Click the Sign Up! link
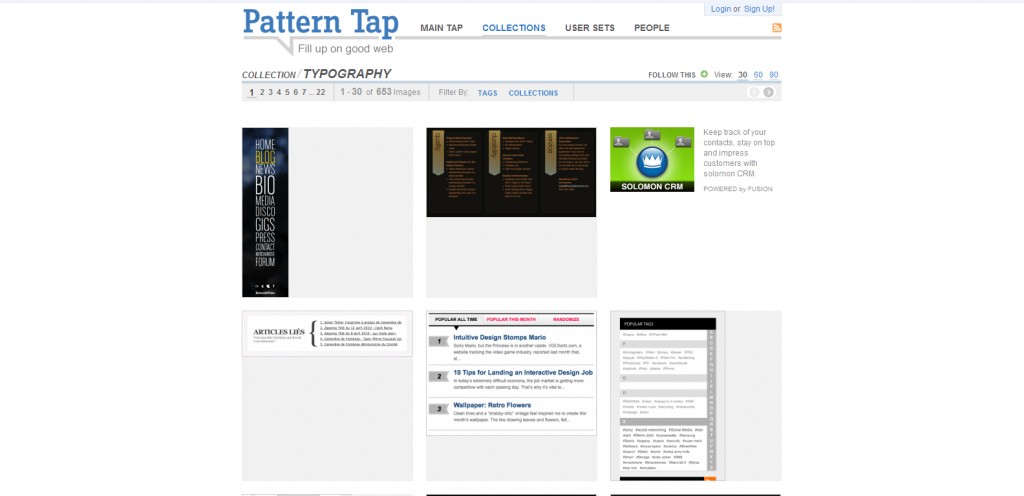 tap(759, 9)
